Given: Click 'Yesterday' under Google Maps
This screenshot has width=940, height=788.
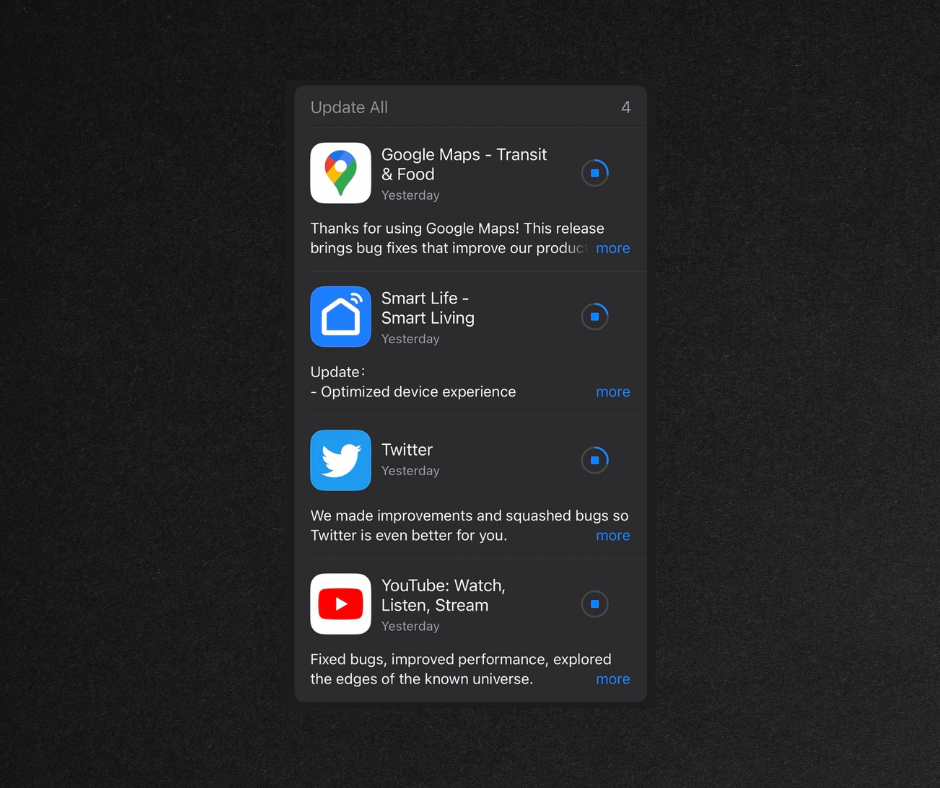Looking at the screenshot, I should [x=411, y=196].
